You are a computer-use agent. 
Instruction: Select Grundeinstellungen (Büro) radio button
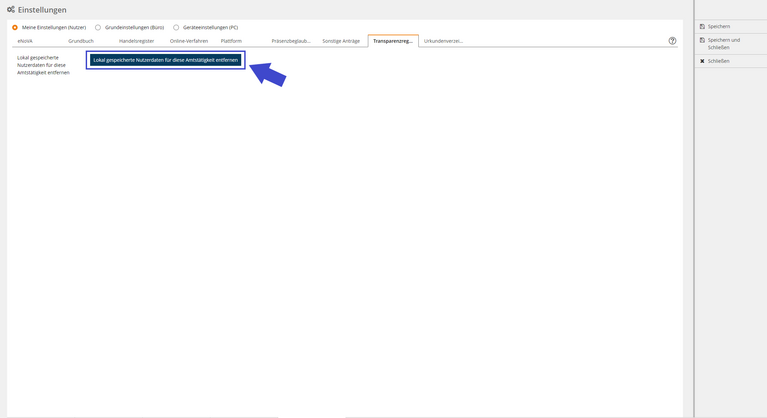98,28
